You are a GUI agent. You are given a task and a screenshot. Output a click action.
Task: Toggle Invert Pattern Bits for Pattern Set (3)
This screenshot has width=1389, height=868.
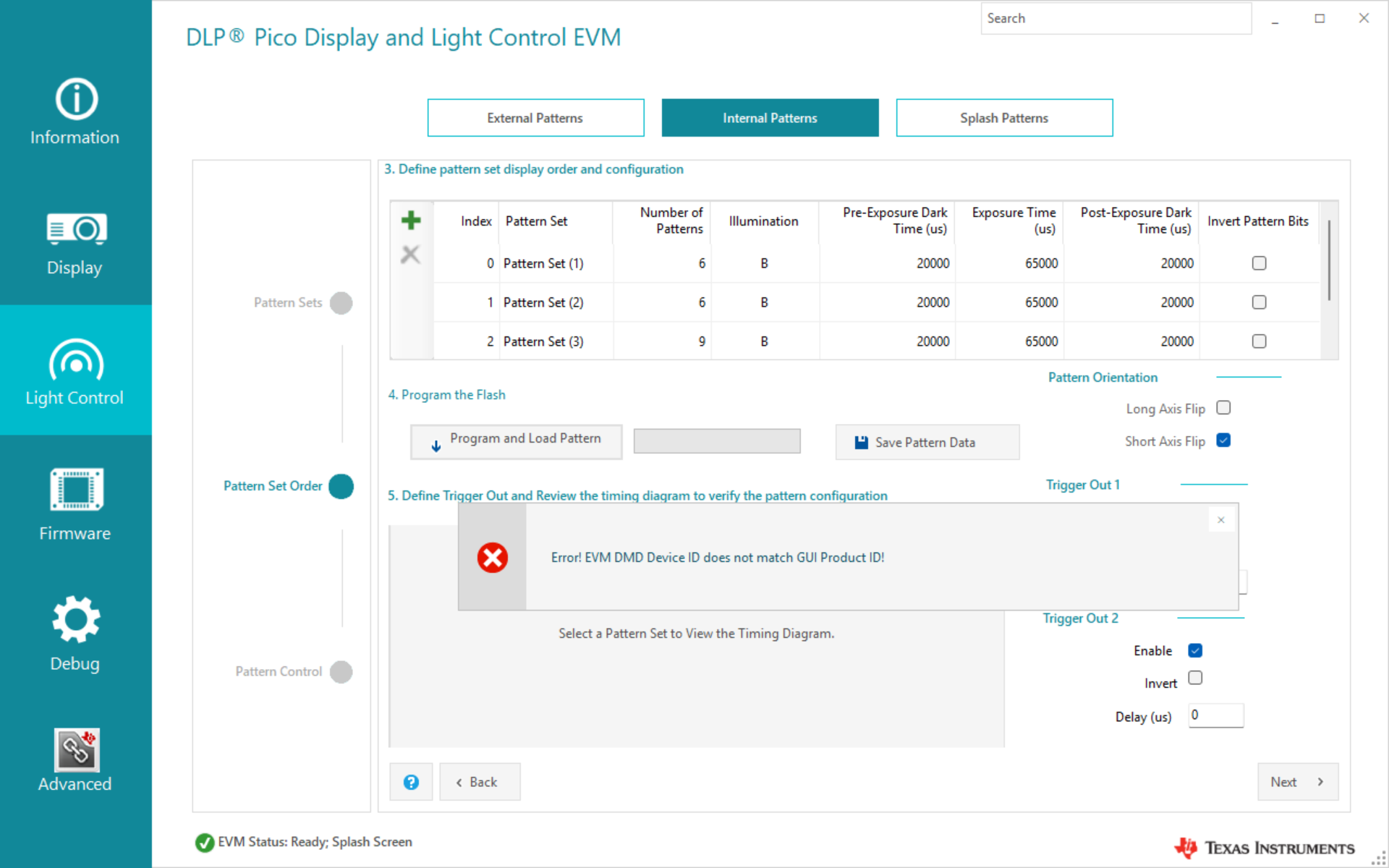click(1260, 341)
